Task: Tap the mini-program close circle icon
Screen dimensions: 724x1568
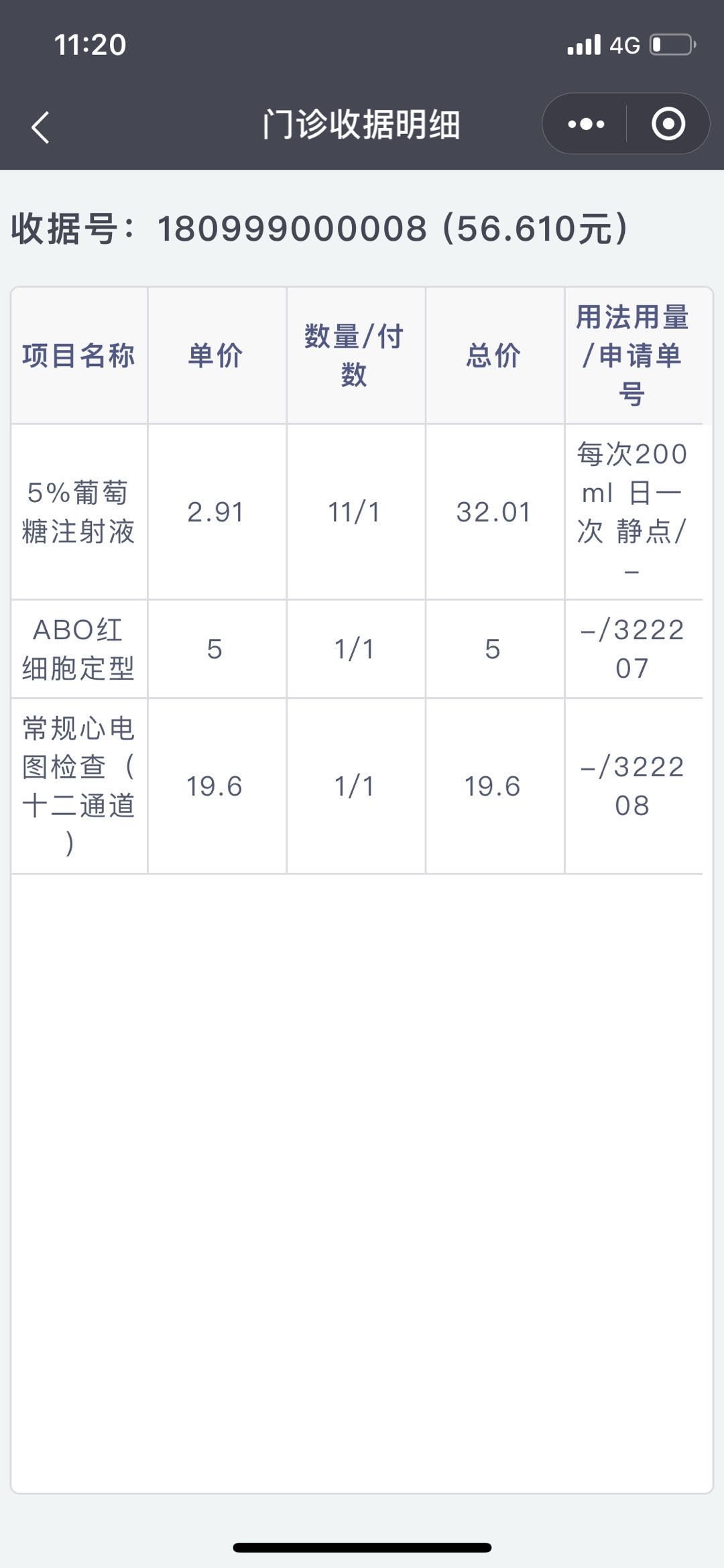Action: point(668,124)
